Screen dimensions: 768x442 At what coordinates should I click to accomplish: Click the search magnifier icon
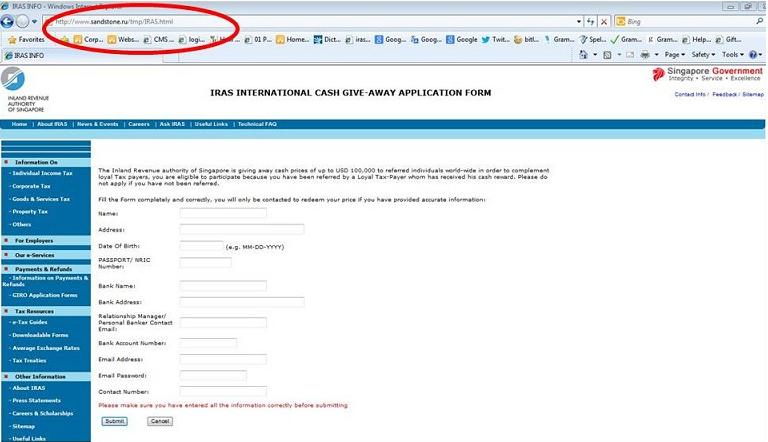pyautogui.click(x=760, y=21)
